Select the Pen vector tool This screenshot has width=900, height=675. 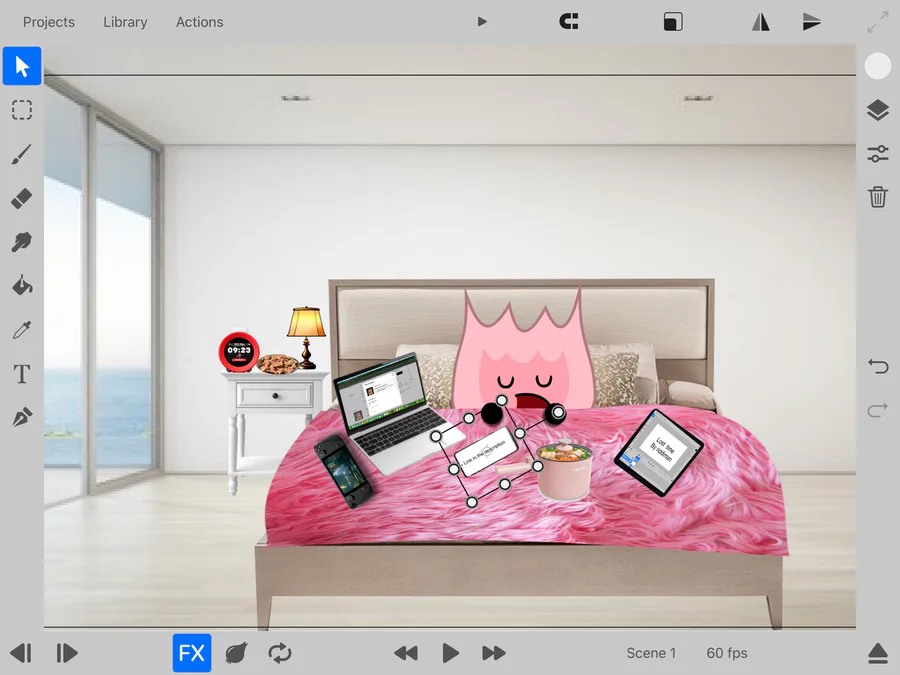22,417
